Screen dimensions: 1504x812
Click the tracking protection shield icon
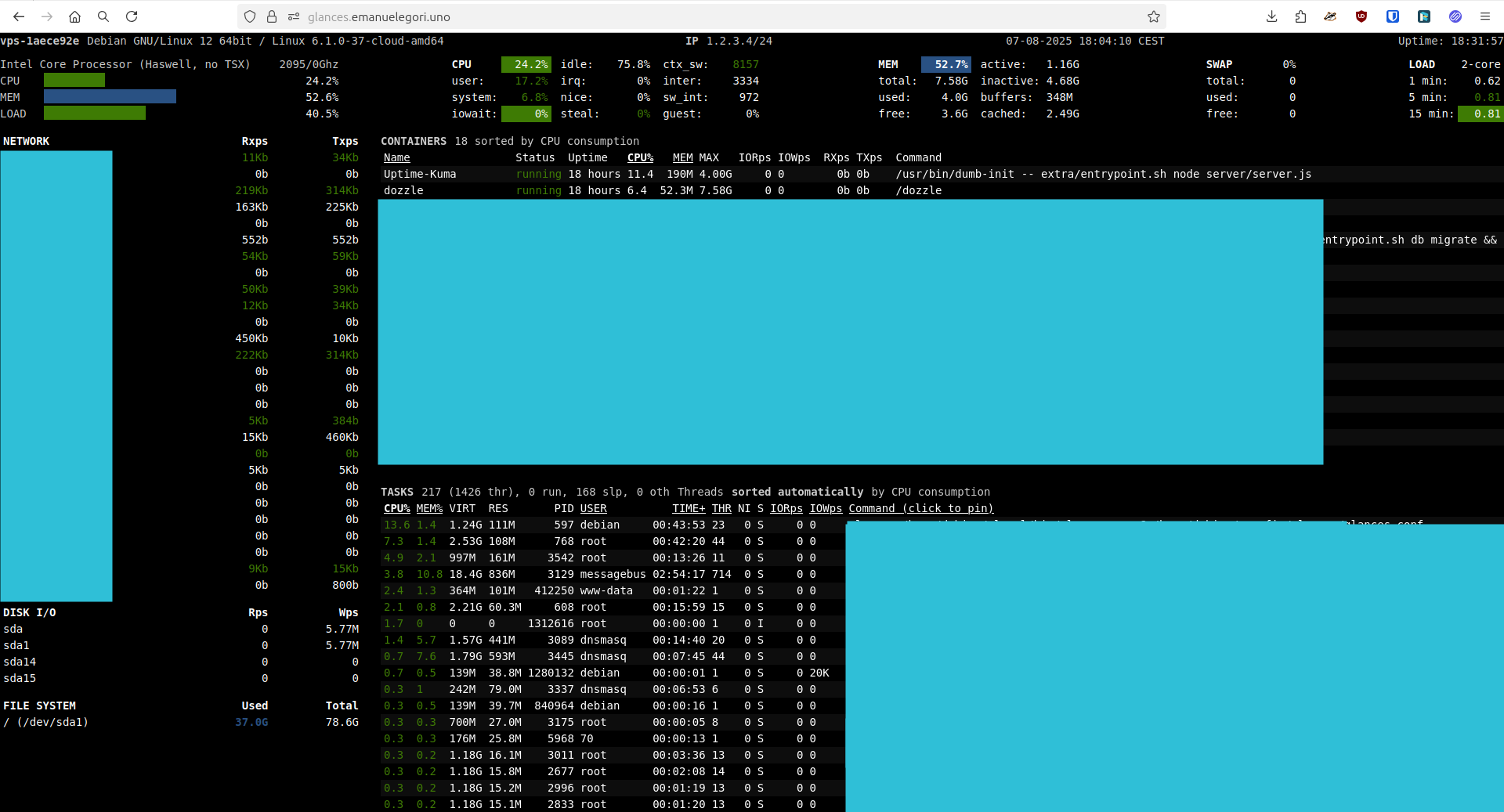[250, 16]
